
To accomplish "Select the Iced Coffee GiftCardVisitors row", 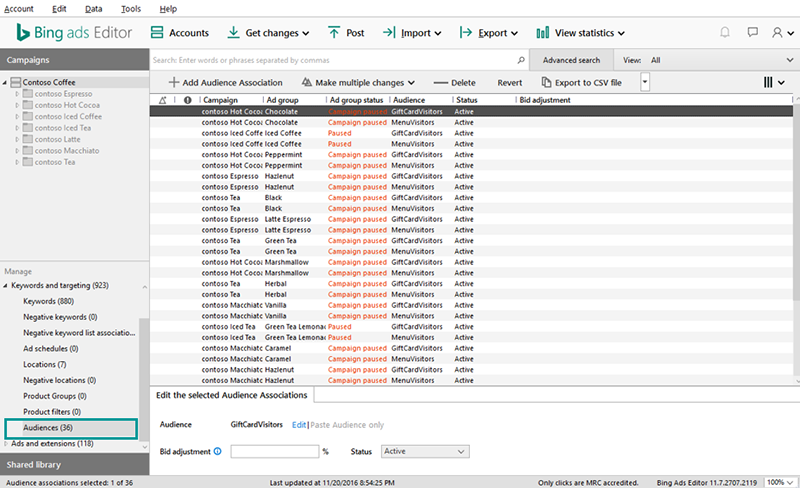I will coord(471,133).
